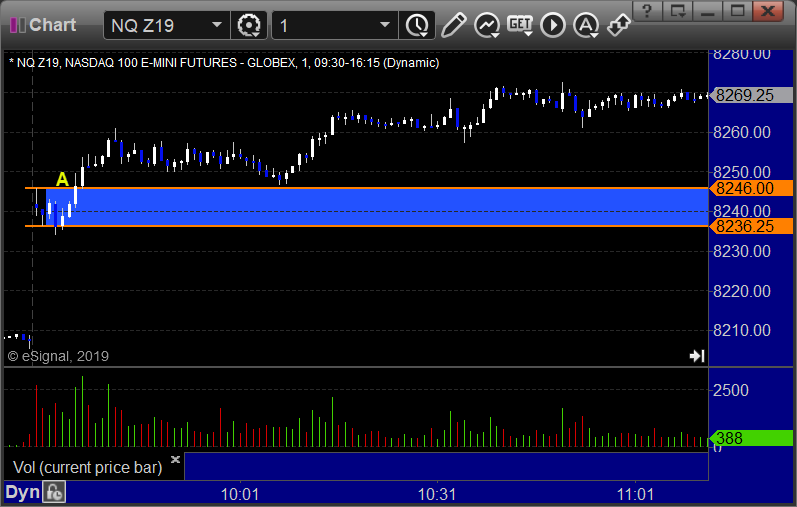The width and height of the screenshot is (797, 507).
Task: Click the 8230.00 price axis label
Action: click(742, 251)
